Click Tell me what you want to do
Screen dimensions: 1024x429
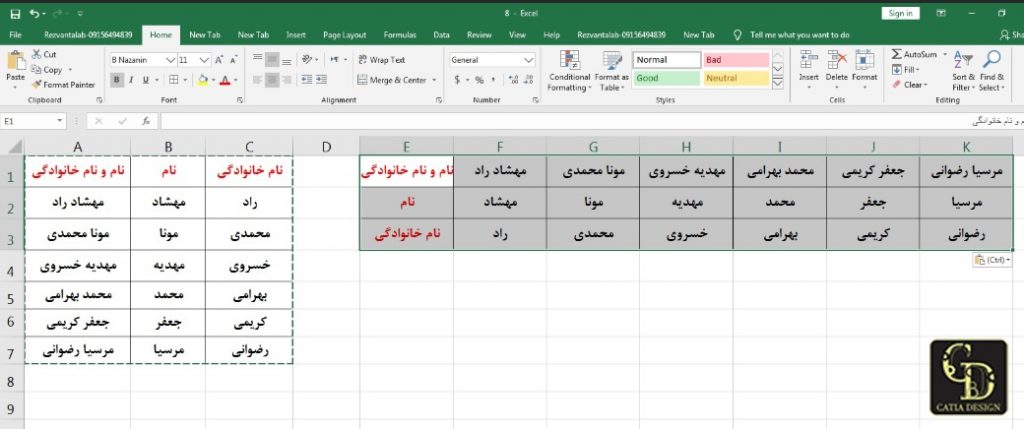[x=799, y=35]
